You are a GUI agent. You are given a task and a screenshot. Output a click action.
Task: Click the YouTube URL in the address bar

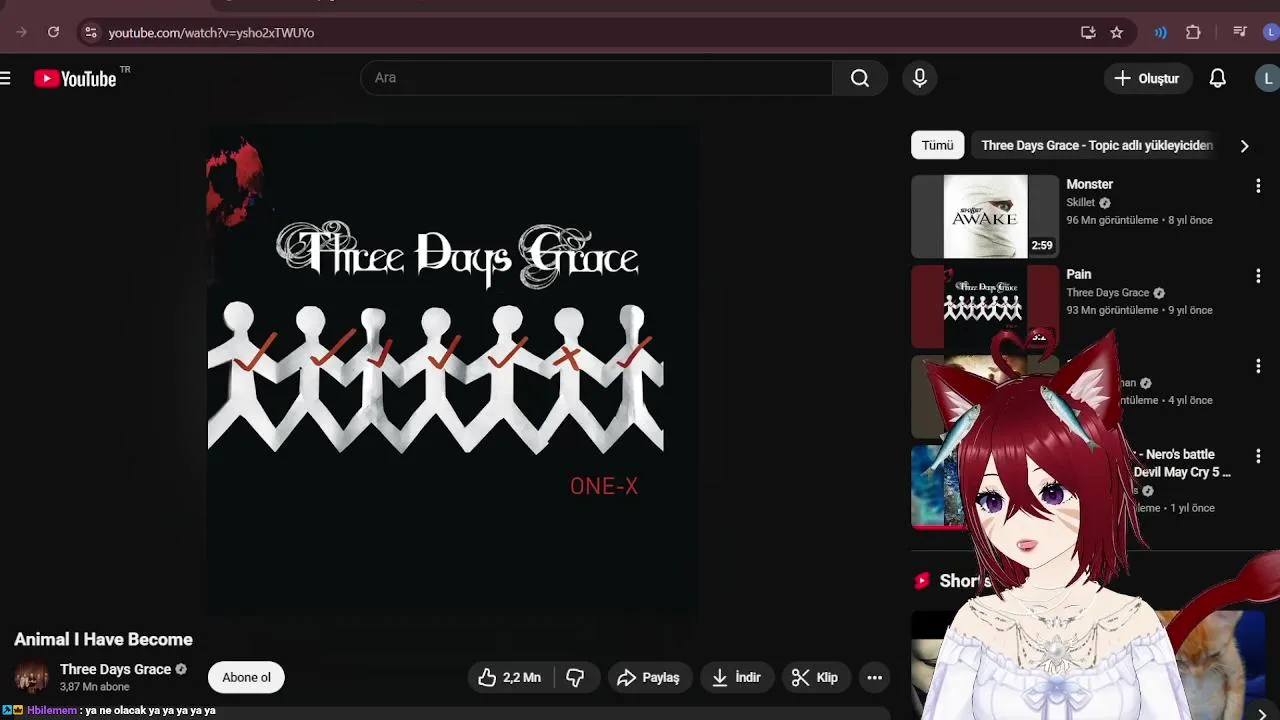(x=211, y=33)
